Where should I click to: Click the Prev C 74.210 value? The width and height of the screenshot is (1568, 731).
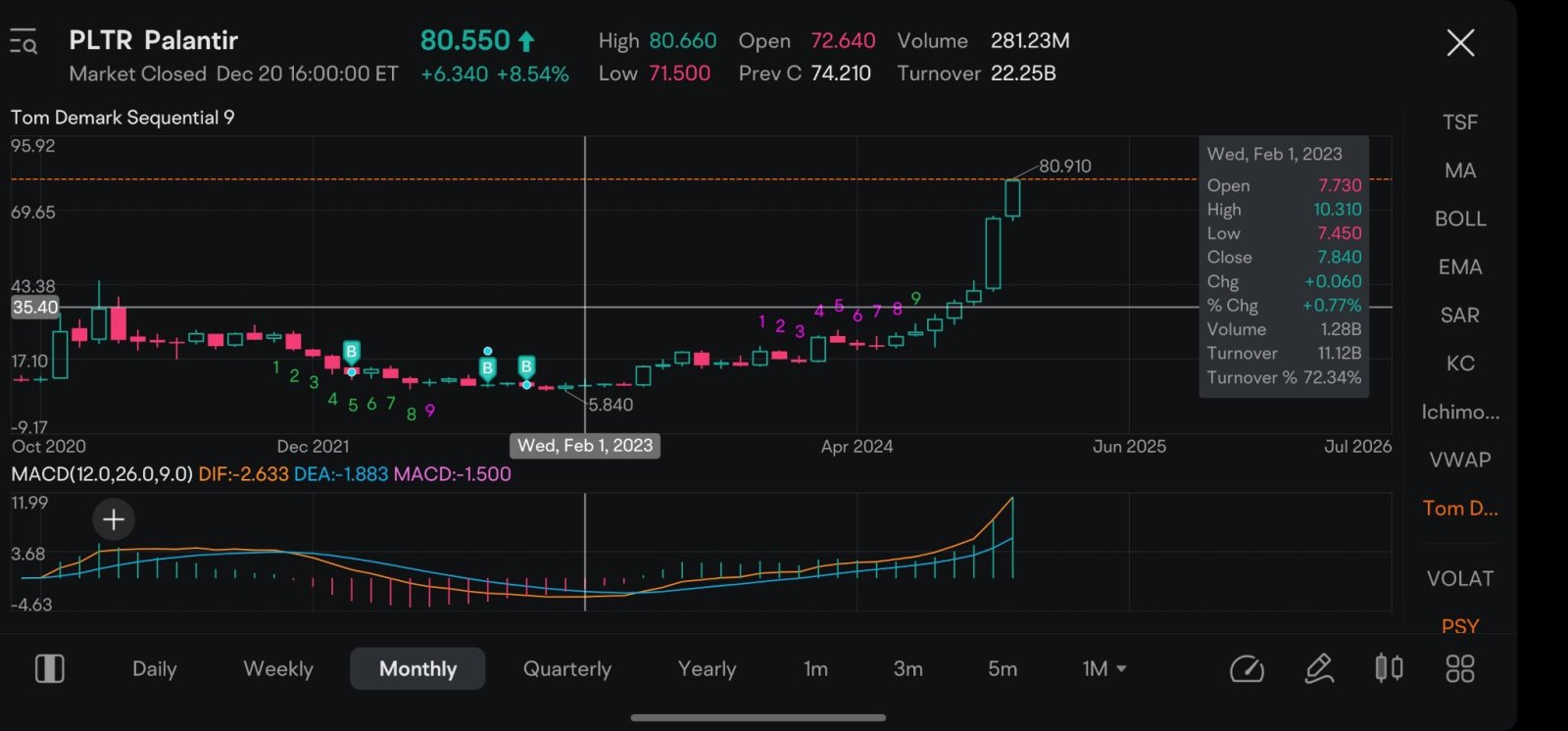point(841,73)
